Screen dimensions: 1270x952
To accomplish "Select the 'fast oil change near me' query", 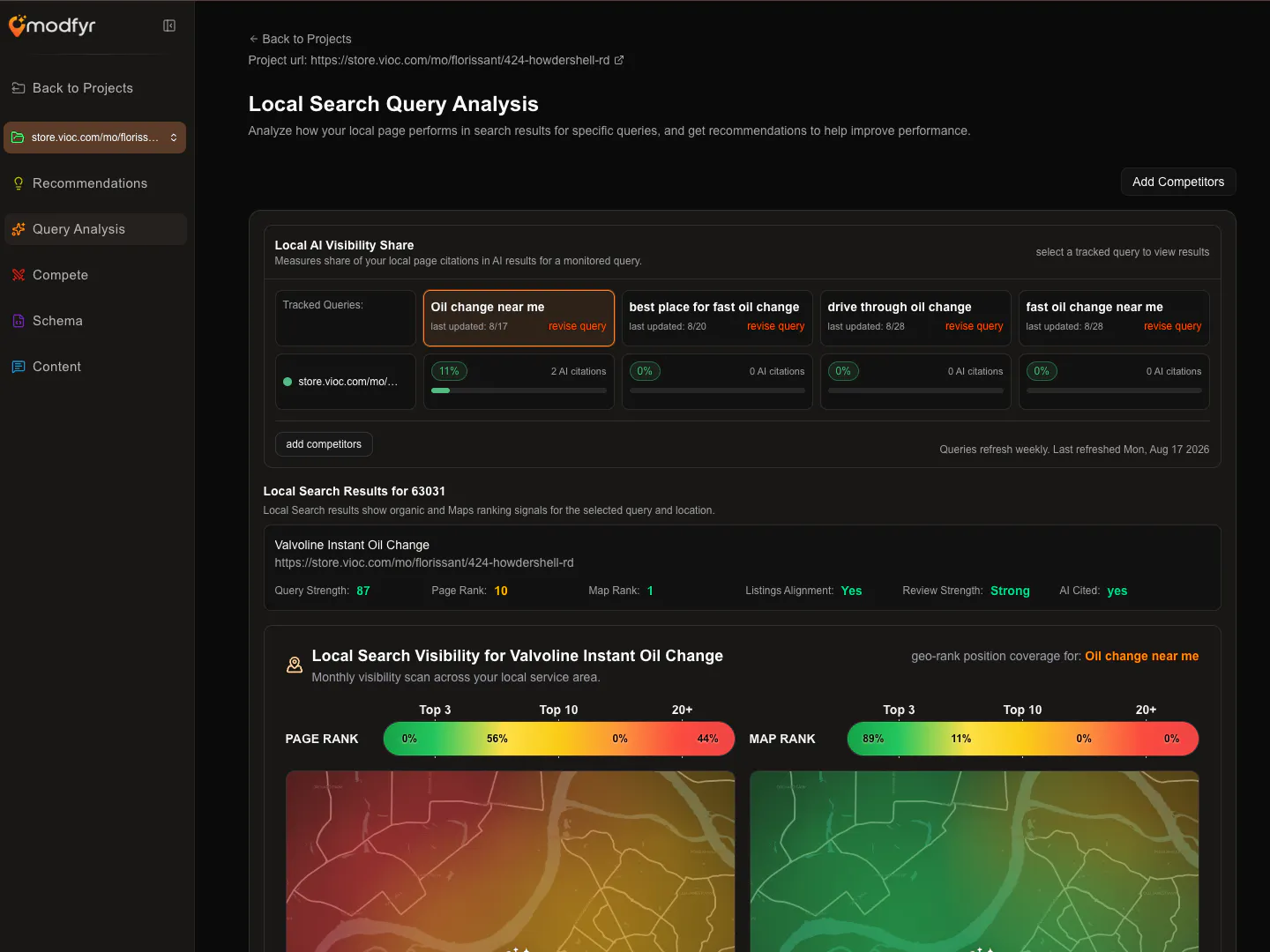I will tap(1114, 318).
